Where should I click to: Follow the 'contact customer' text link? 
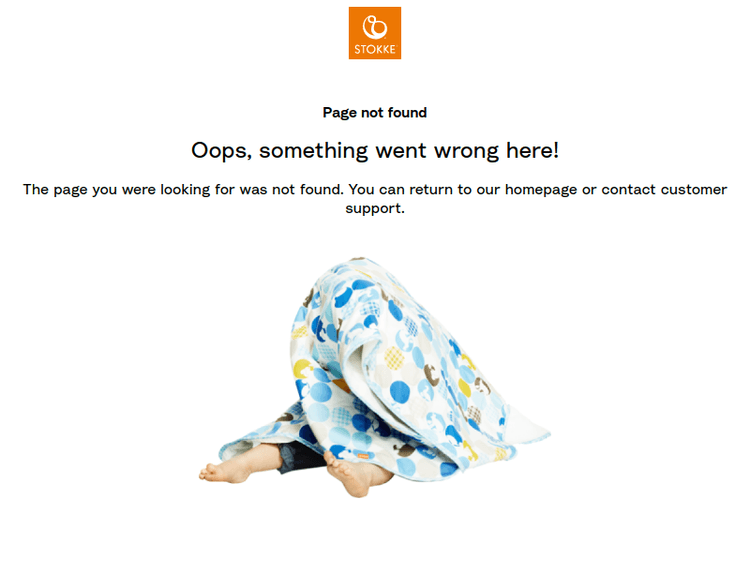[664, 189]
